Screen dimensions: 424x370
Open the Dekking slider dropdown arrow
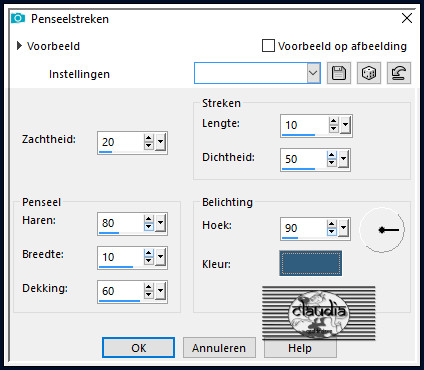coord(160,291)
